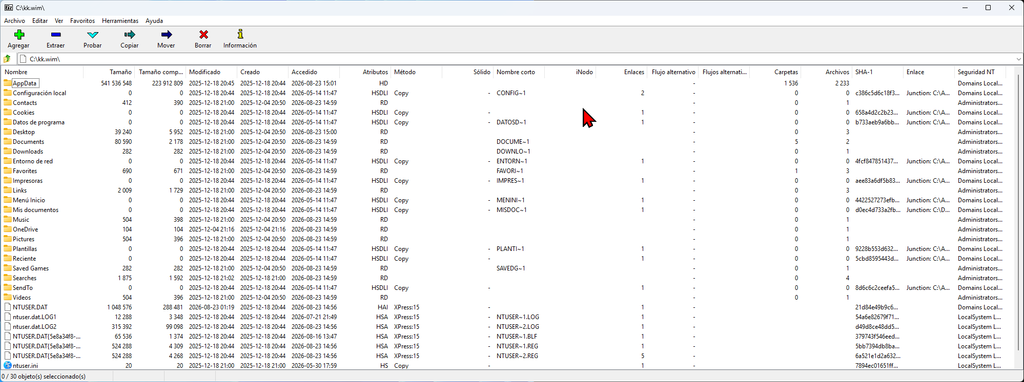Viewport: 1024px width, 382px height.
Task: Select the NTUSER.DAT file icon
Action: [7, 307]
